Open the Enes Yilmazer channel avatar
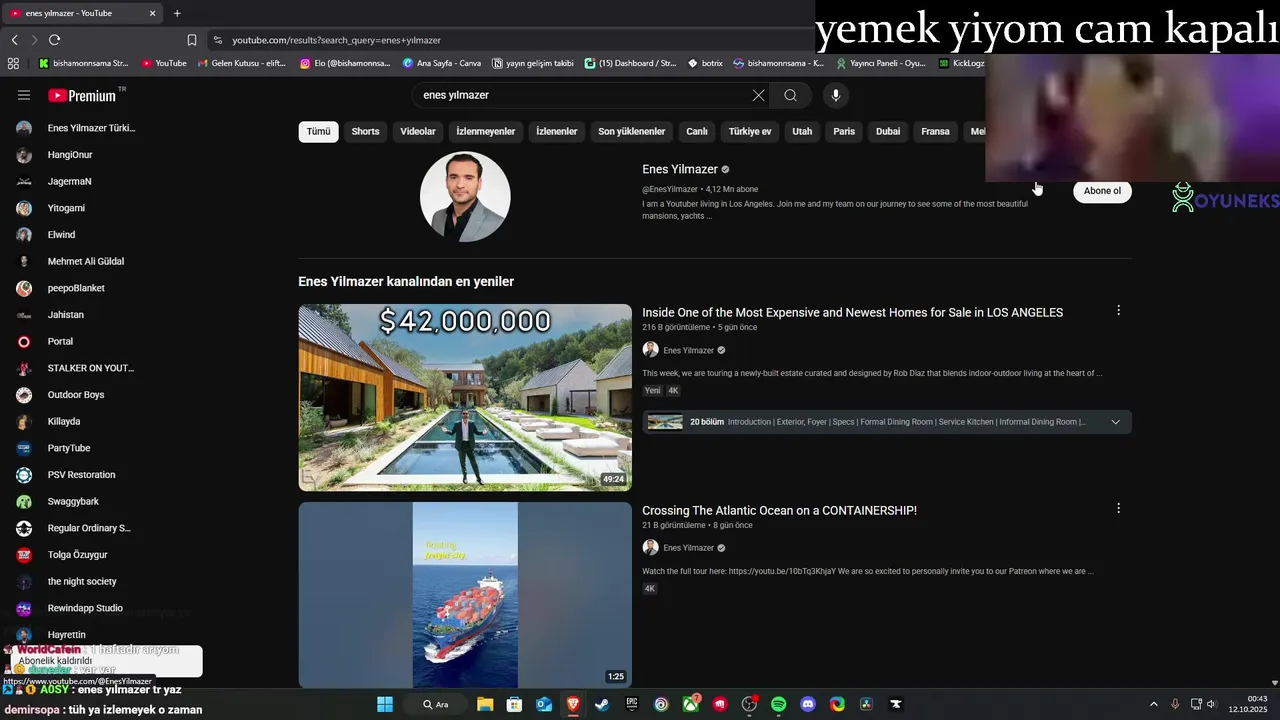 click(x=465, y=197)
